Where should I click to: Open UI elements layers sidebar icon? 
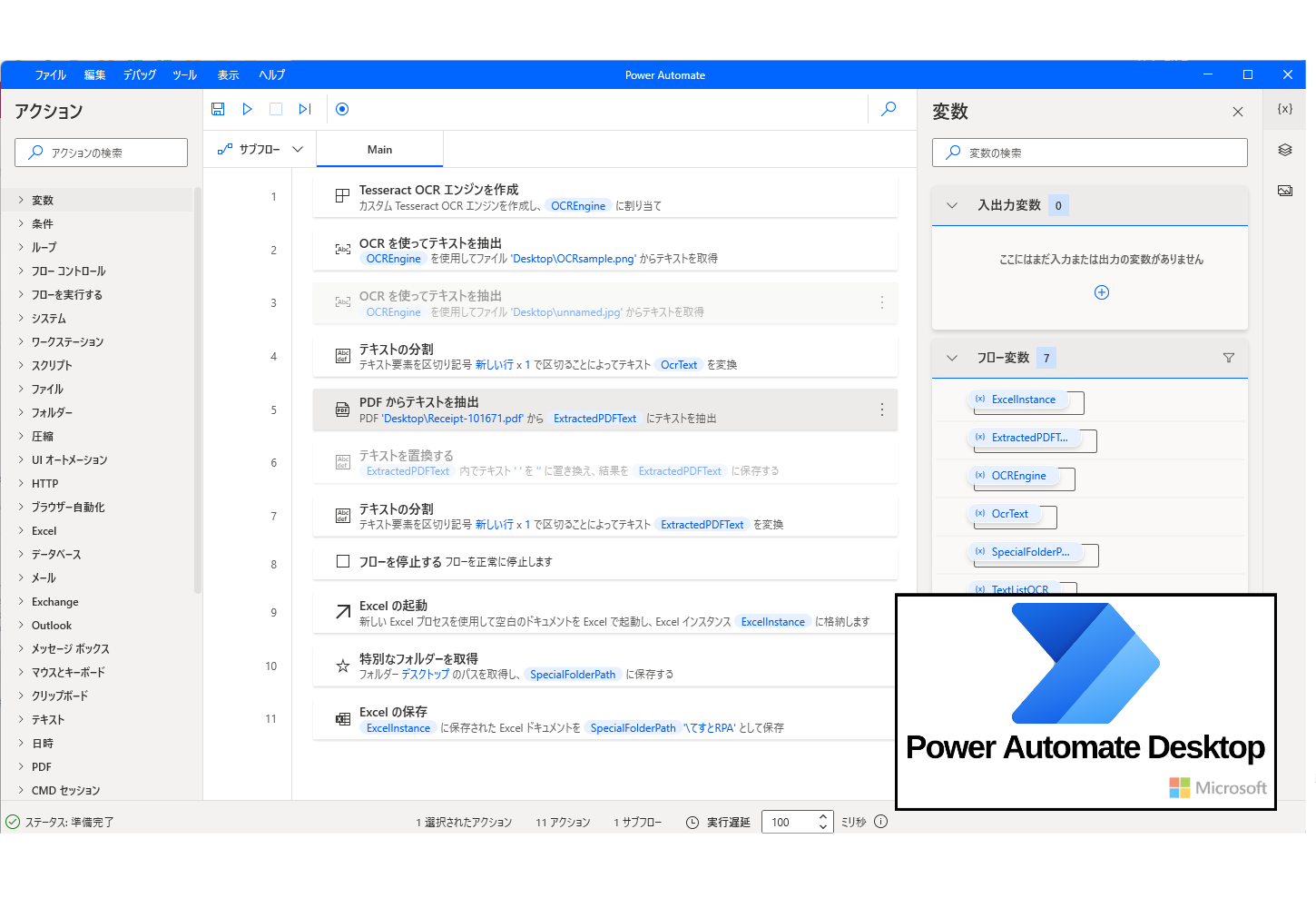tap(1285, 150)
